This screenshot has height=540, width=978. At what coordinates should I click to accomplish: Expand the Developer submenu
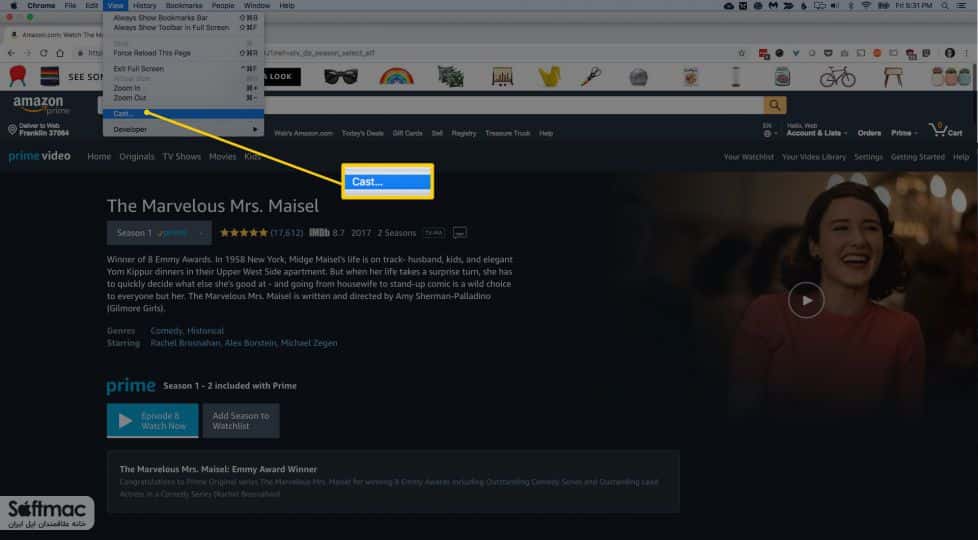coord(183,130)
